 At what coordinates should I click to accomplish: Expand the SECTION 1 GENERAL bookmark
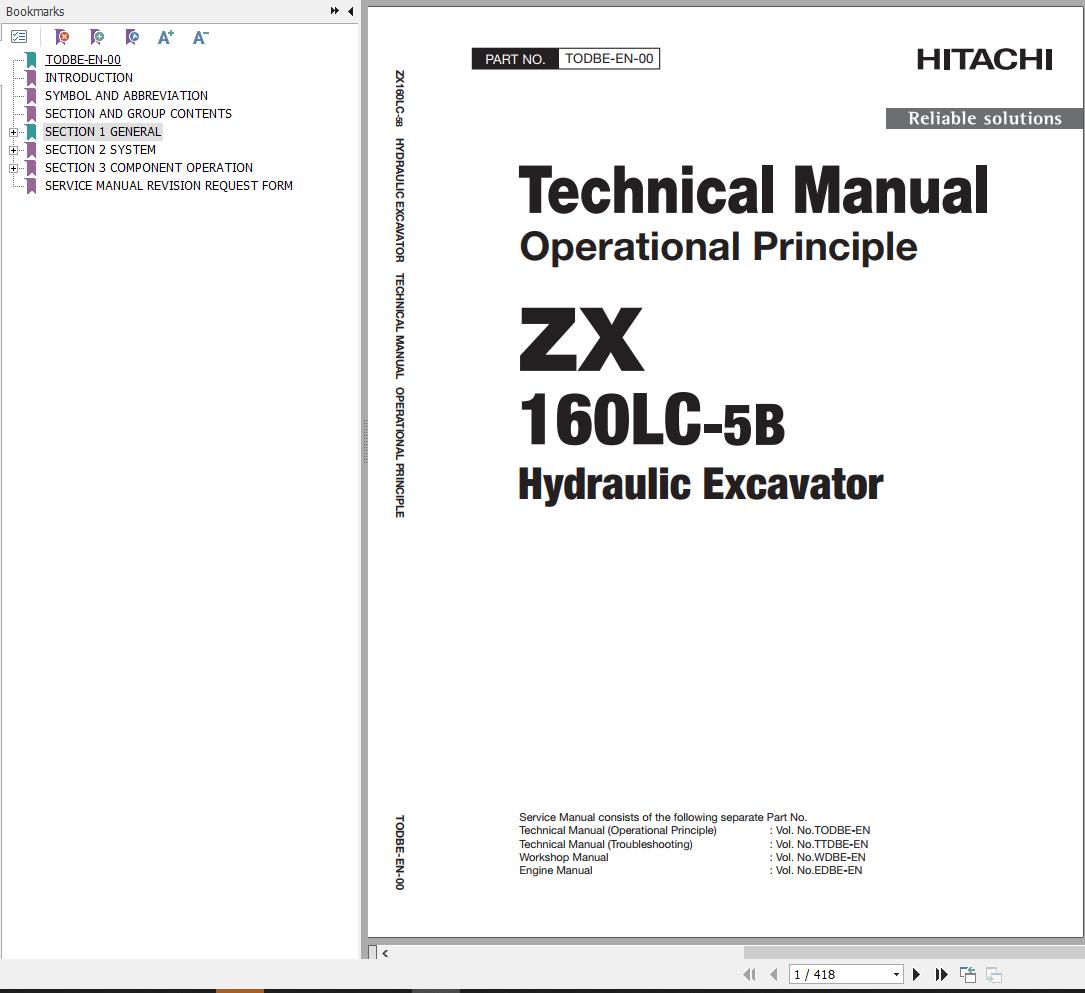click(13, 132)
